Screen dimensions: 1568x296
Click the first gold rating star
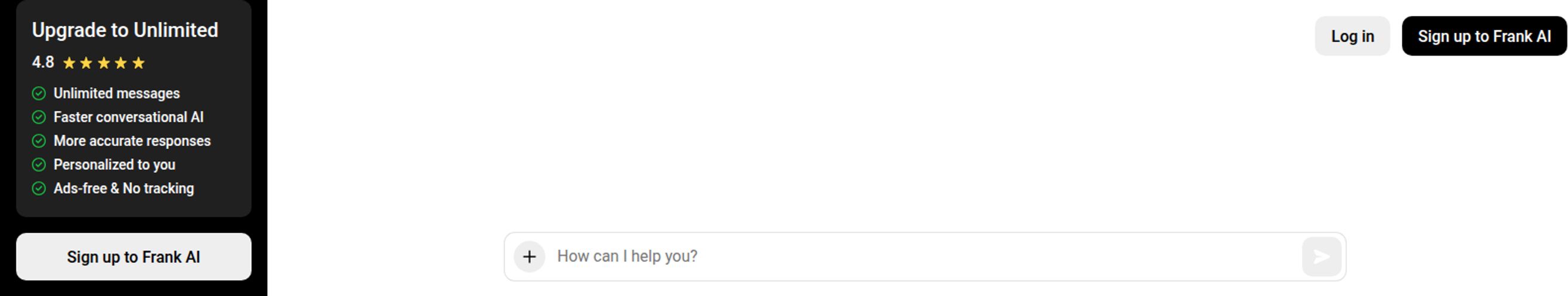(x=69, y=63)
